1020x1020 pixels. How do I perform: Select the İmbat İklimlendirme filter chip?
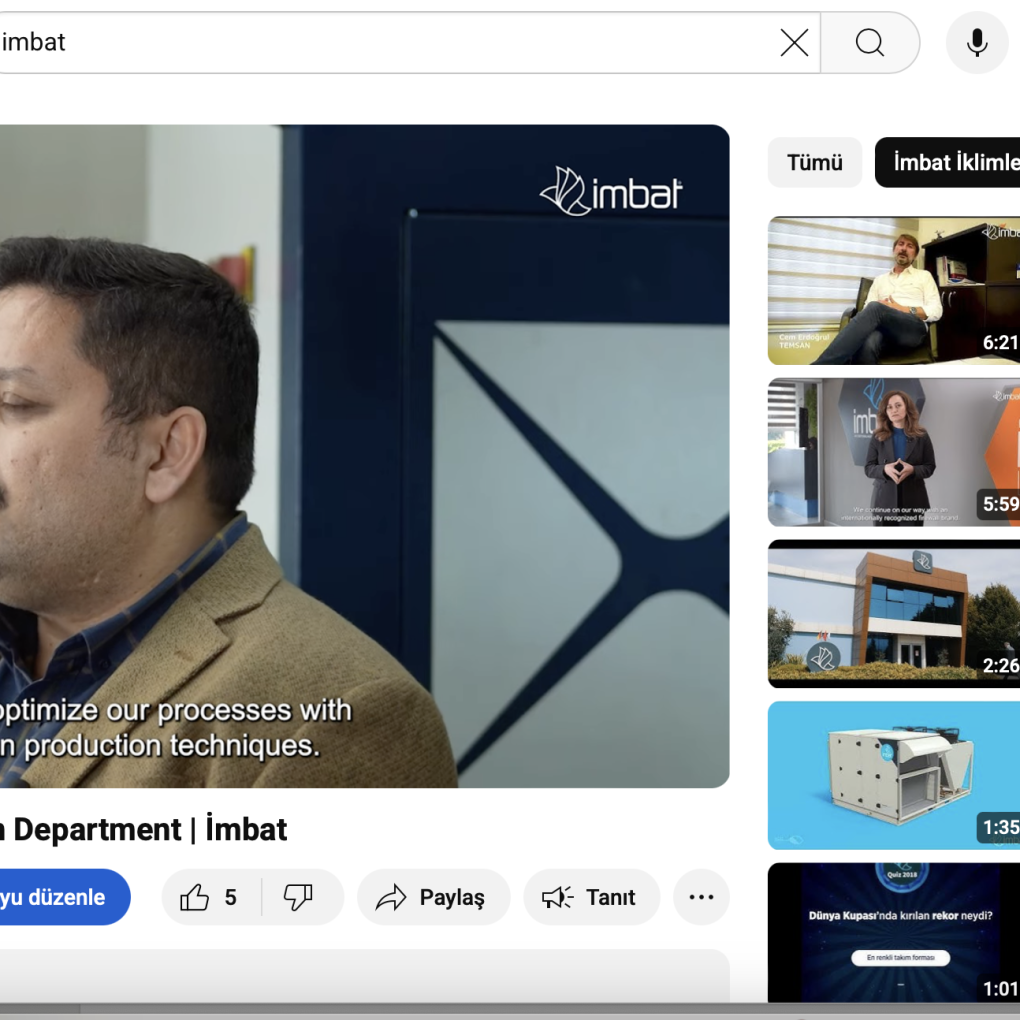[948, 163]
